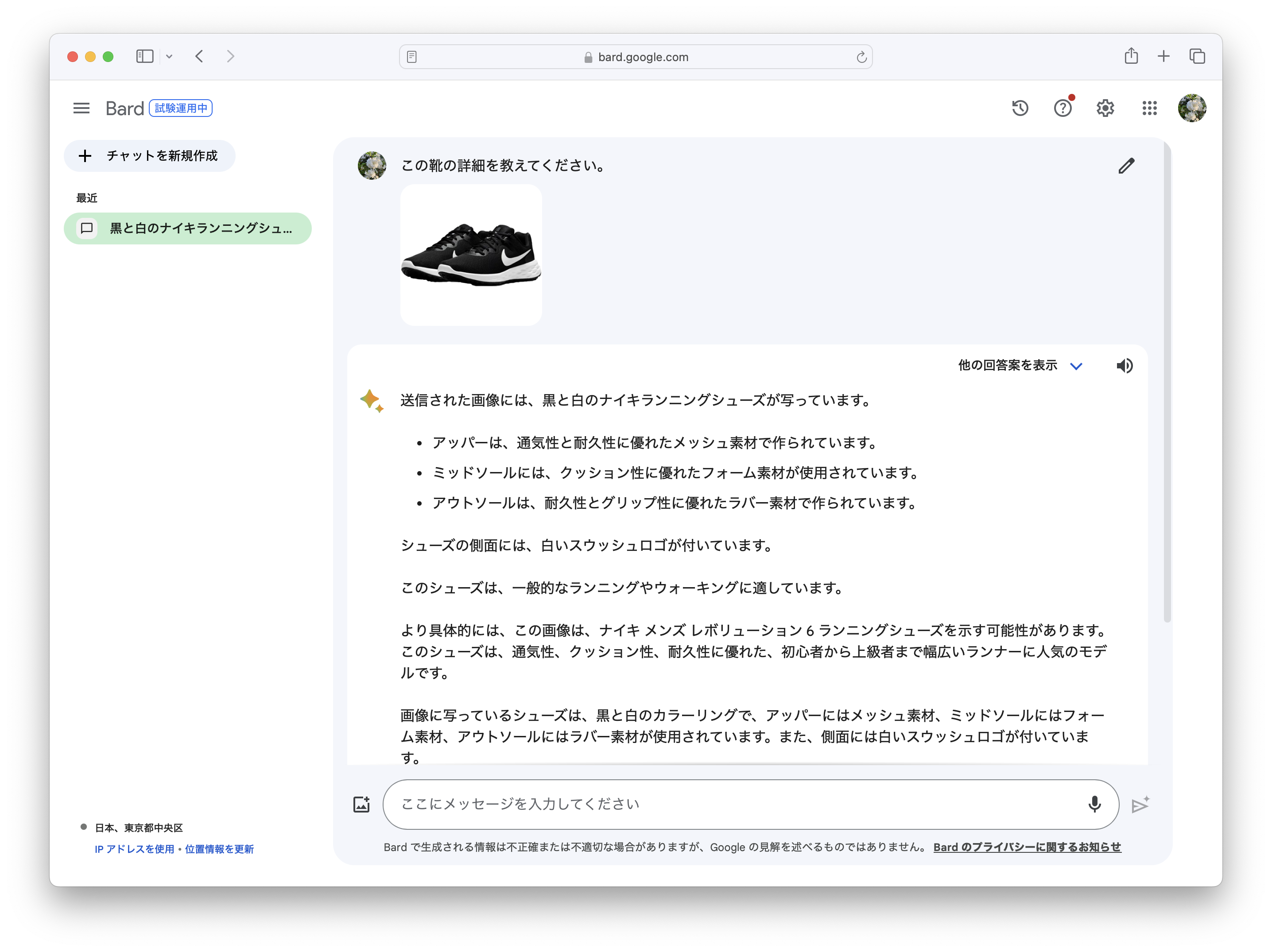Start voice input with the microphone icon
This screenshot has width=1272, height=952.
(1094, 804)
